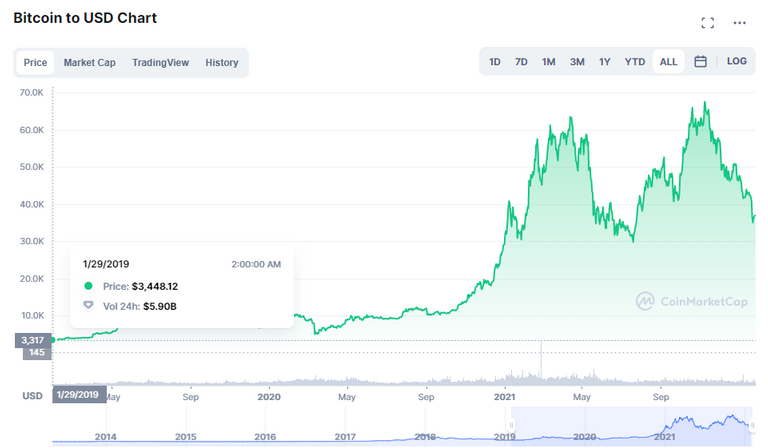Select the 1Y time range
This screenshot has height=448, width=768.
604,62
